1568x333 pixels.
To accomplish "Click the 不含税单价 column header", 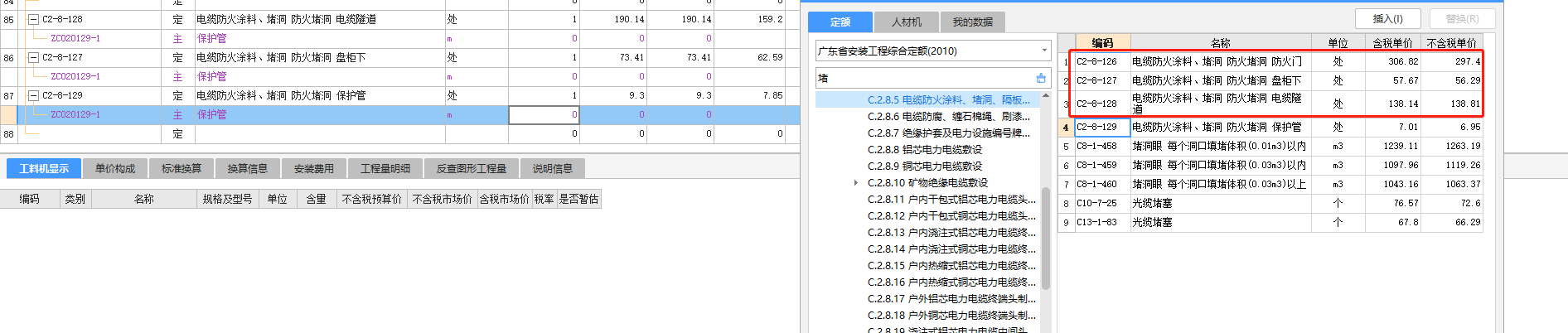I will click(x=1451, y=43).
